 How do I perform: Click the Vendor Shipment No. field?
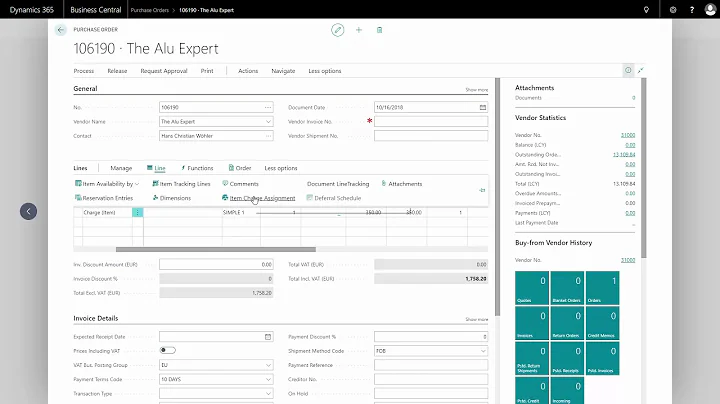pos(431,136)
